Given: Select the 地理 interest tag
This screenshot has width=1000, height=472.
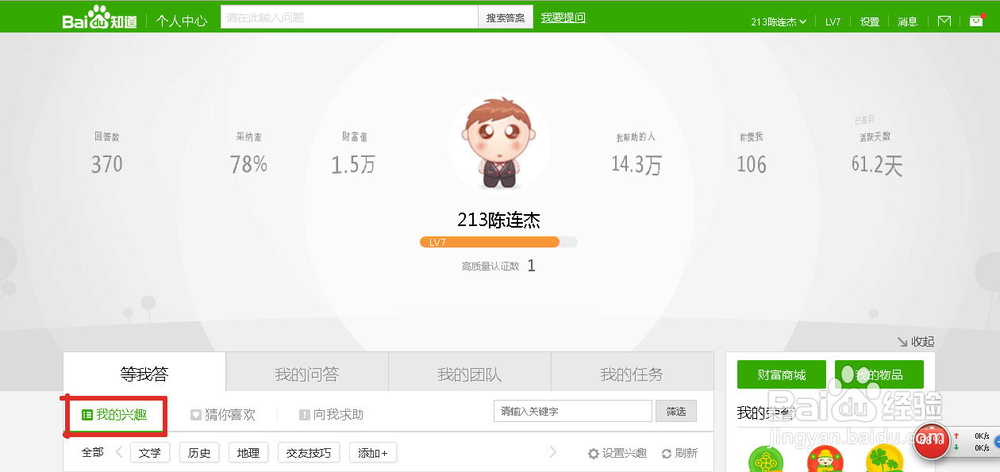Looking at the screenshot, I should (248, 453).
